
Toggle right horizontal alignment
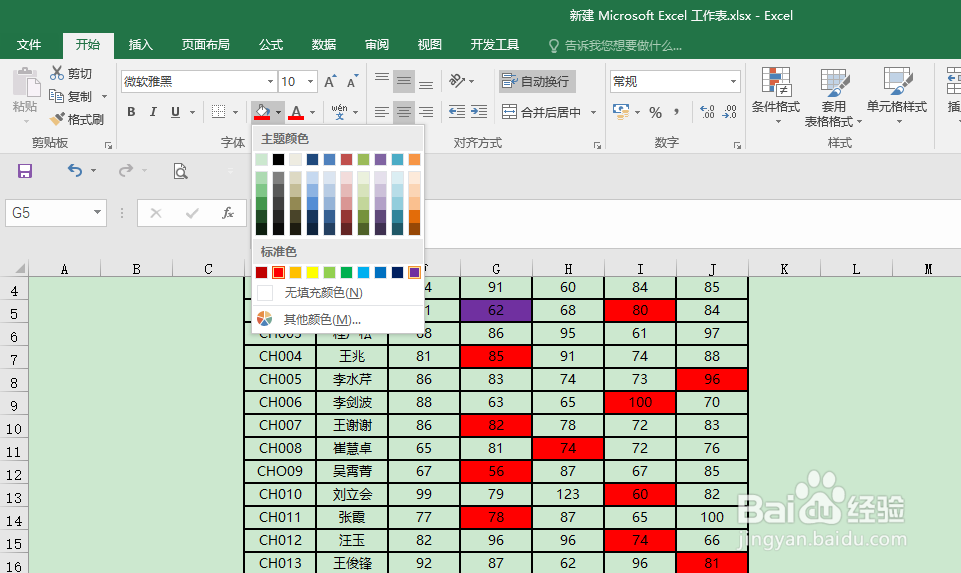point(426,112)
